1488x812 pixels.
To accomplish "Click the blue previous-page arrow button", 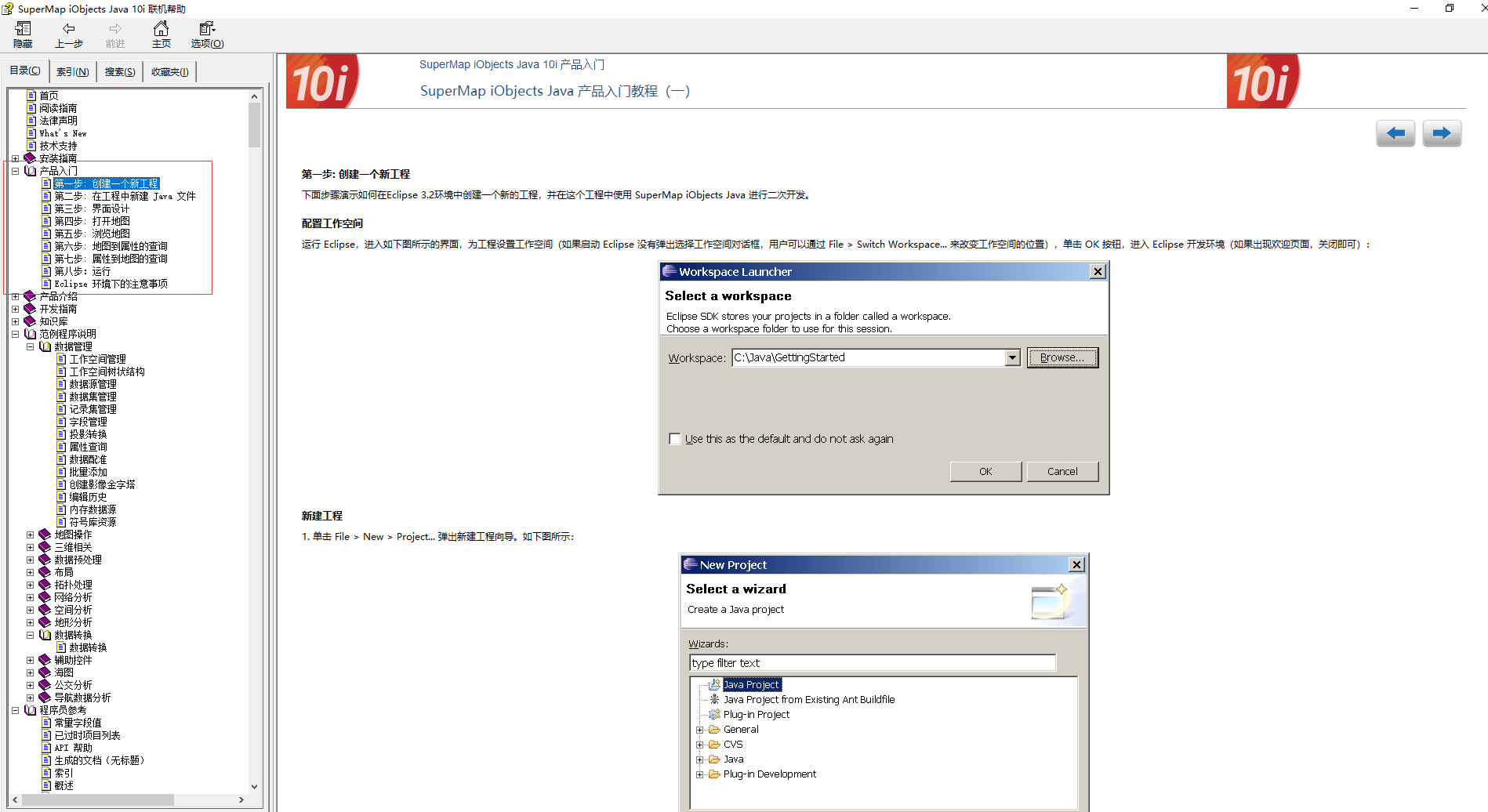I will pyautogui.click(x=1395, y=133).
